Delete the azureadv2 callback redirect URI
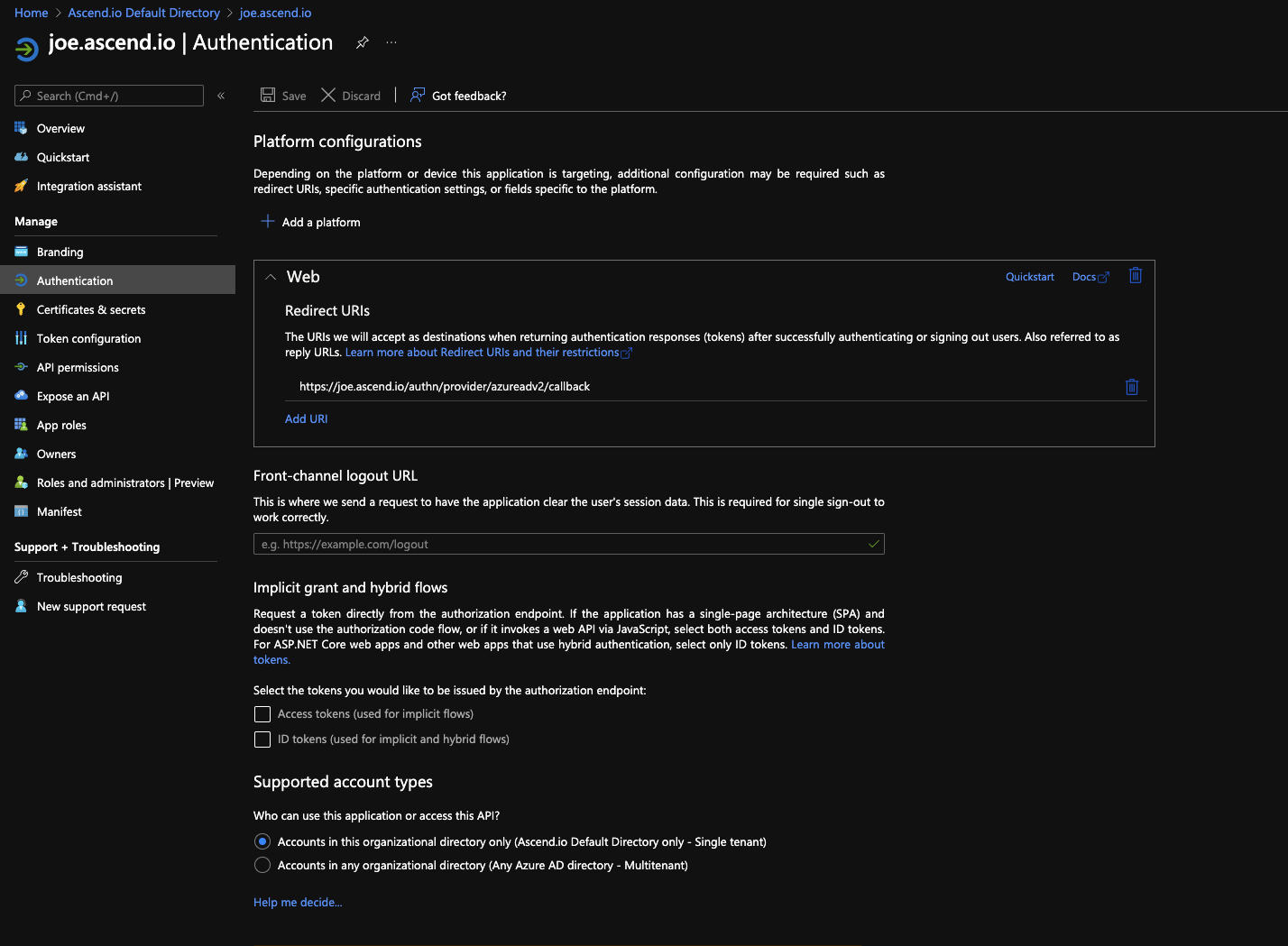 1132,387
